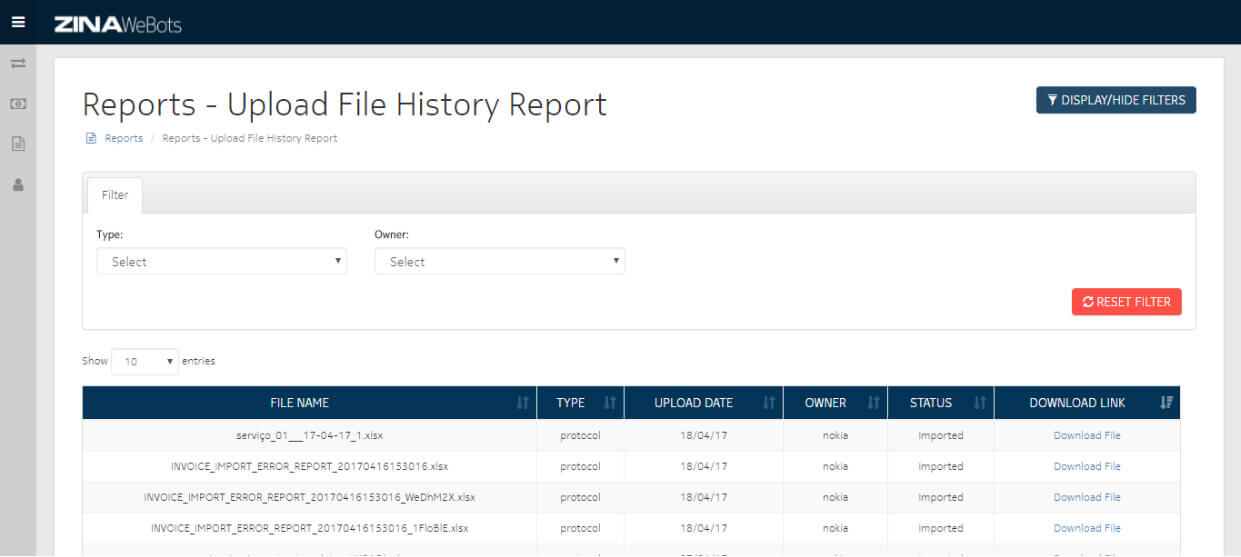Viewport: 1241px width, 557px height.
Task: Open the hamburger menu icon
Action: point(18,22)
